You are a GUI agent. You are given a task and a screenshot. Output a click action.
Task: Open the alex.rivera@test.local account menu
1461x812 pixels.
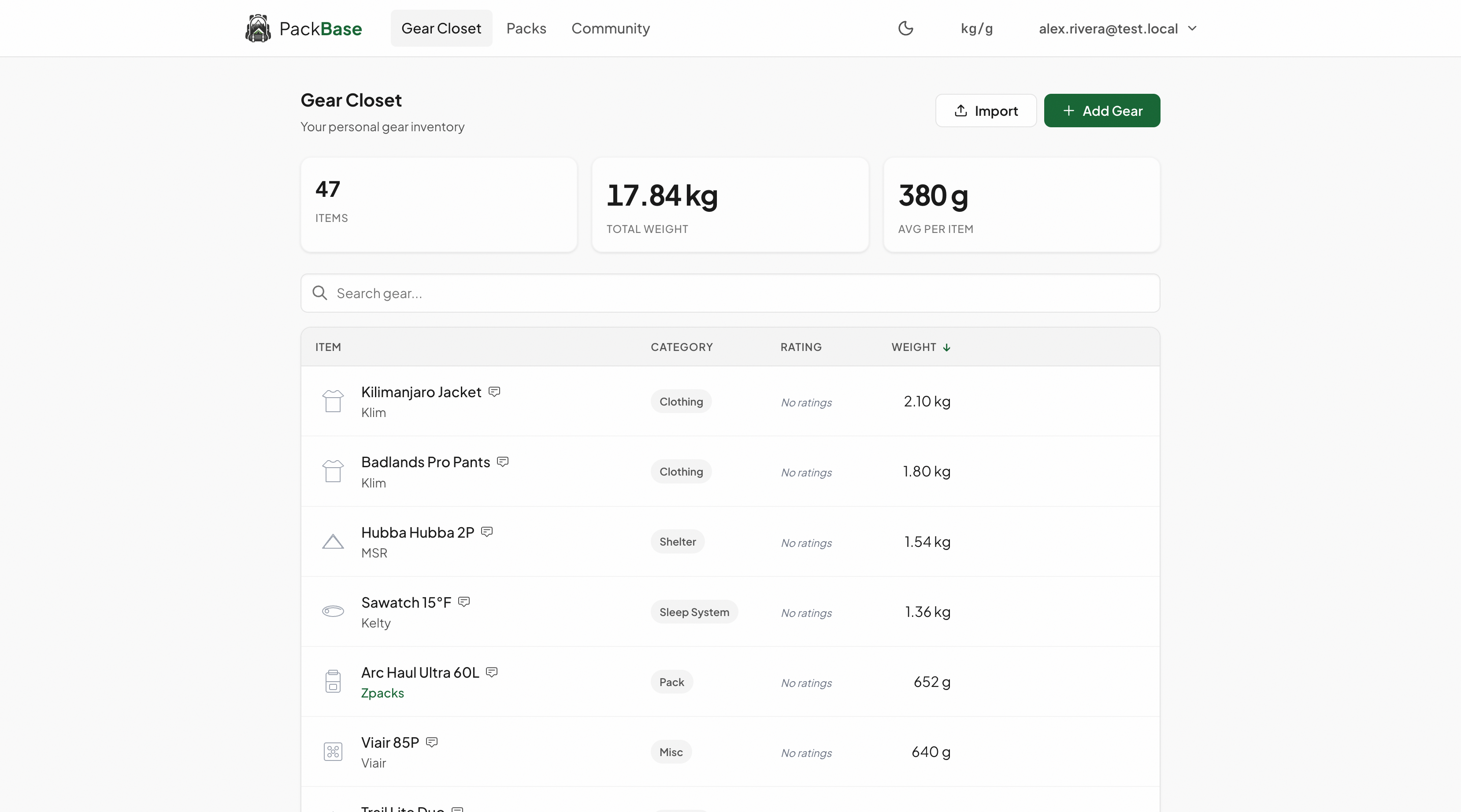[x=1117, y=28]
